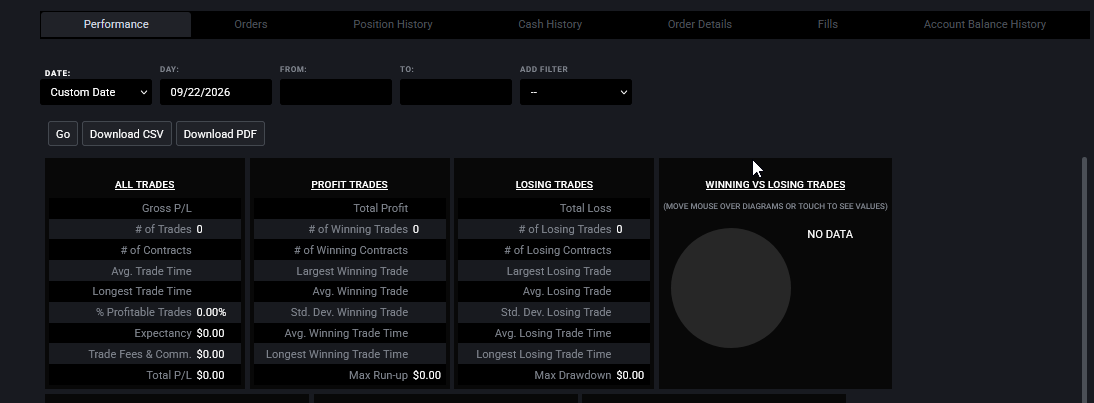
Task: Switch to the Performance tab
Action: (x=116, y=24)
